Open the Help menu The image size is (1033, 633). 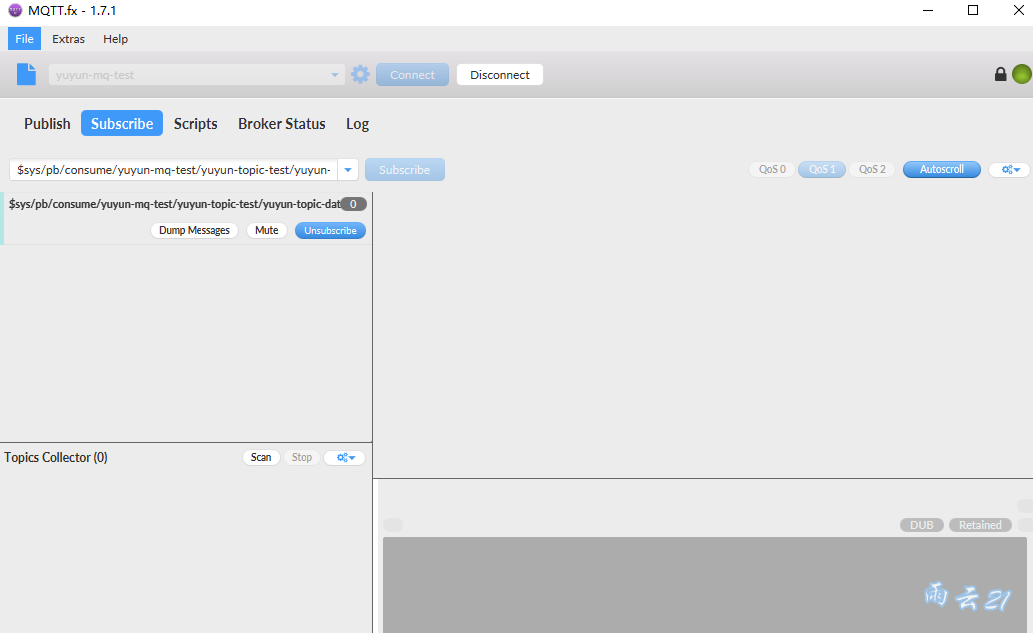tap(115, 39)
